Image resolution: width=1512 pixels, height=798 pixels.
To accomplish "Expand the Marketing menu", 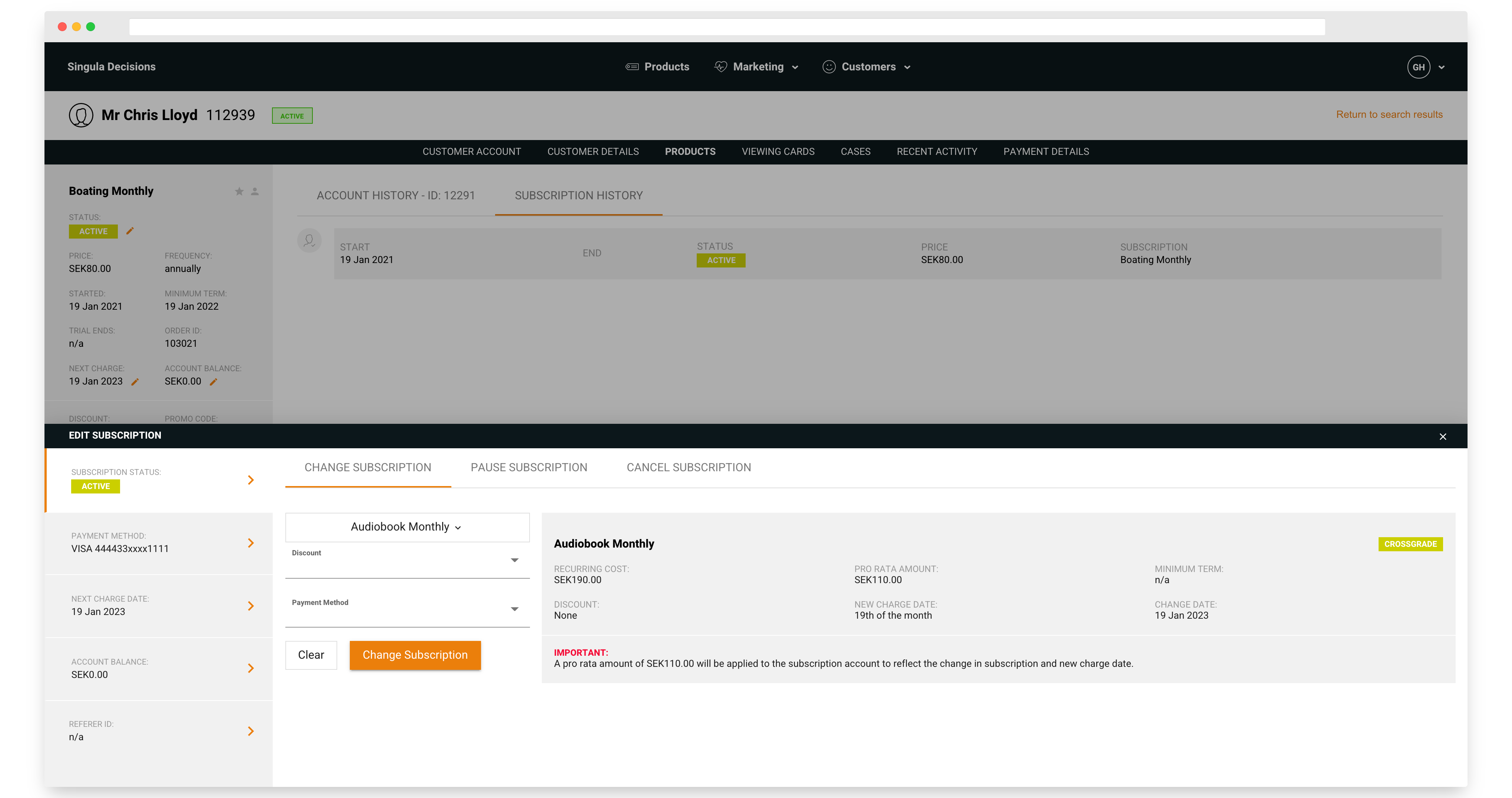I will click(x=757, y=67).
